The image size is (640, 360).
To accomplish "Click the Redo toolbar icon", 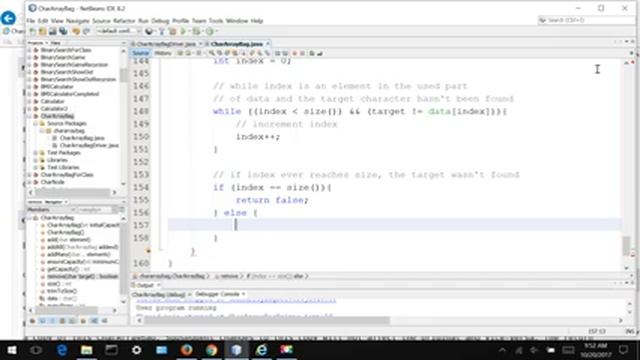I will click(x=86, y=31).
